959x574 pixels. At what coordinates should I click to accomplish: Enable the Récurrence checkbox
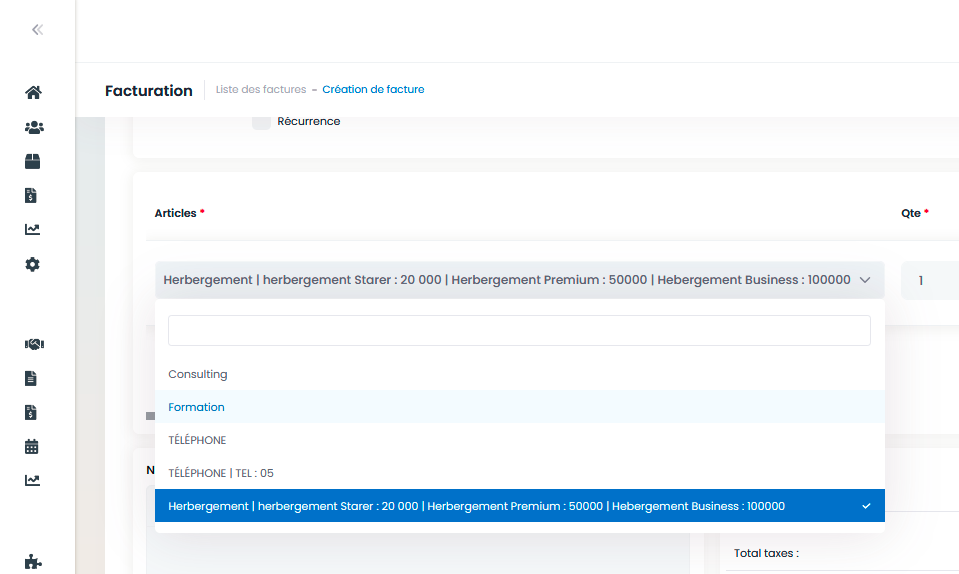pos(261,121)
